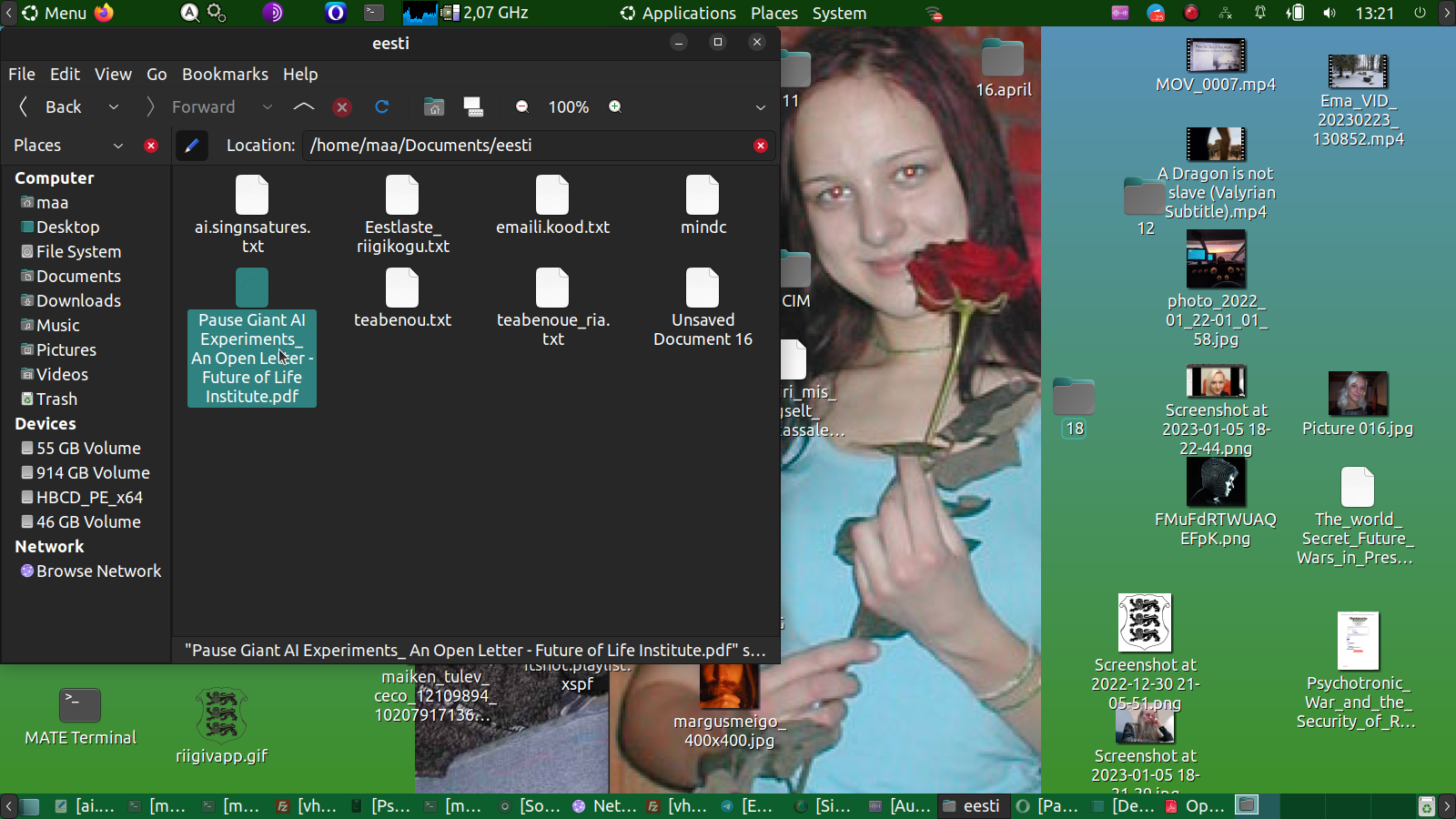Open the View menu
The width and height of the screenshot is (1456, 819).
point(113,75)
